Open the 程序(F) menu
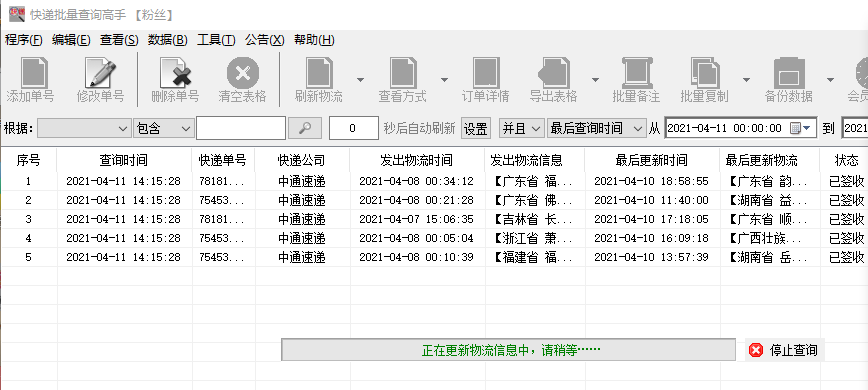This screenshot has height=390, width=868. pyautogui.click(x=24, y=40)
